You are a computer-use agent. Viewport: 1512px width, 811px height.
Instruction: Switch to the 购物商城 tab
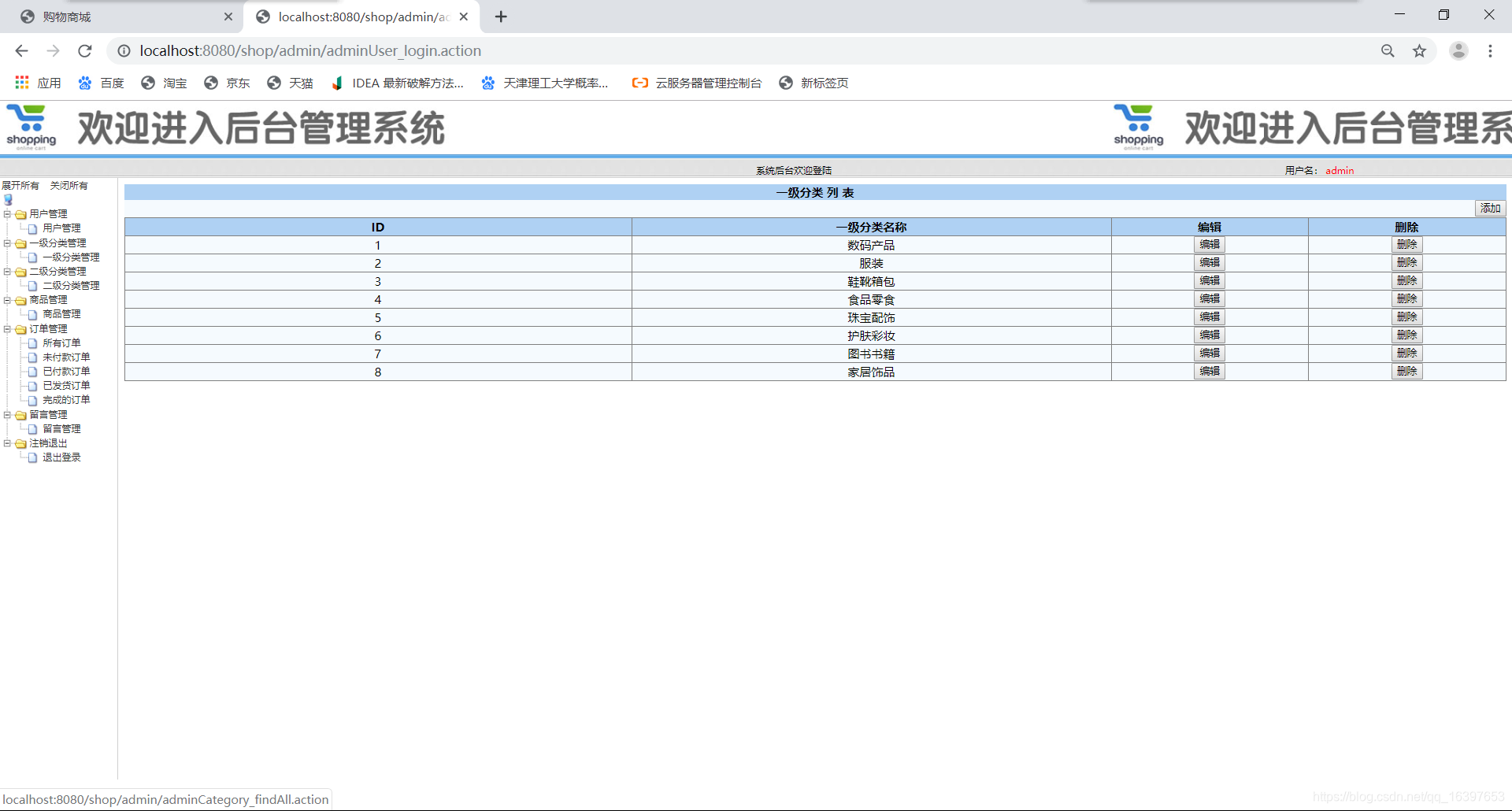pos(122,17)
